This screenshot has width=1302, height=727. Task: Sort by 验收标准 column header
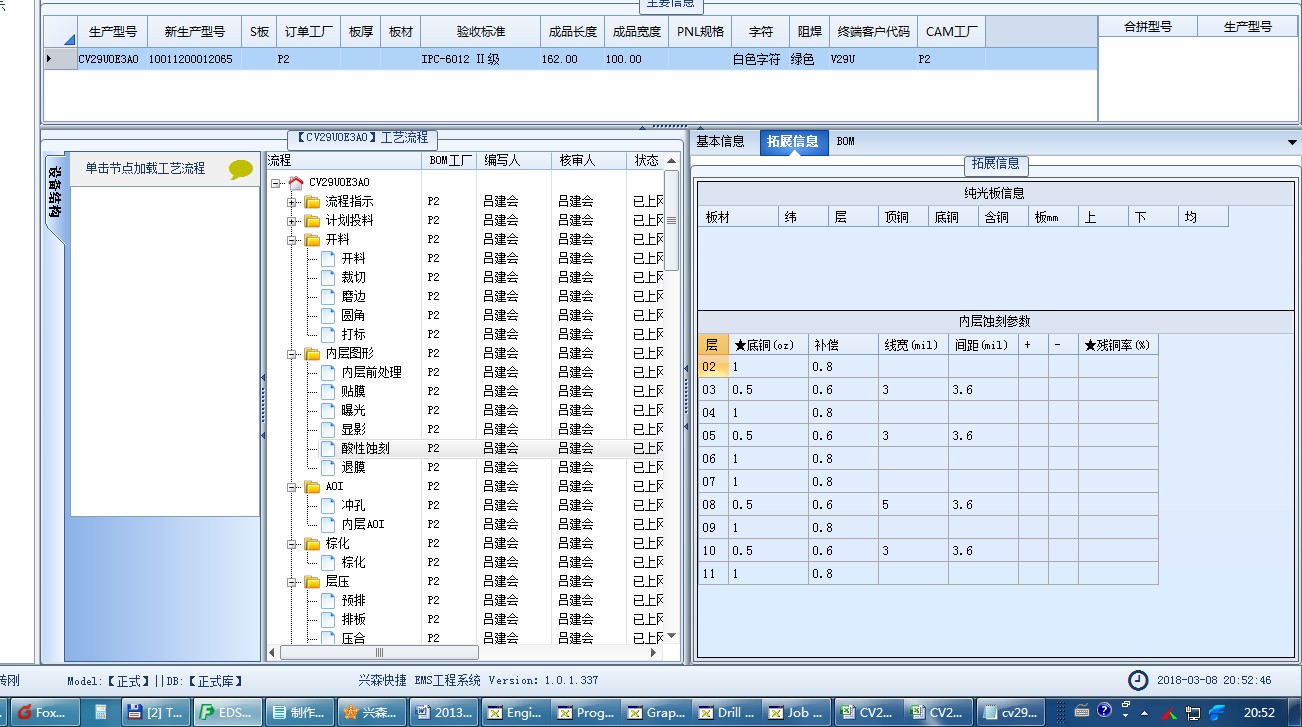point(481,32)
